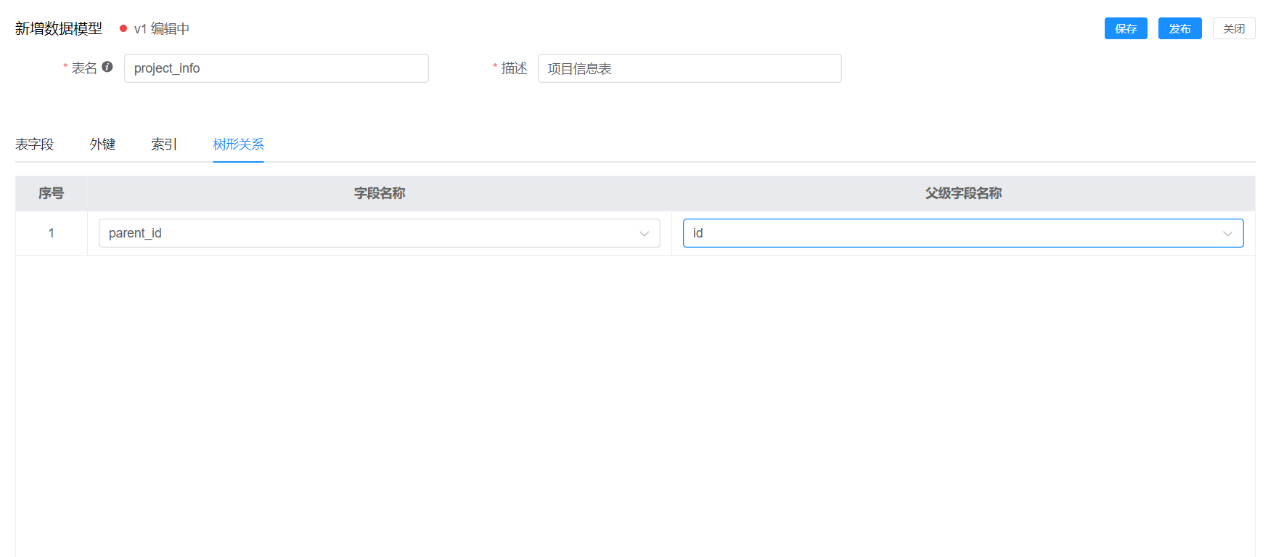1268x557 pixels.
Task: Select row number 1 cell
Action: click(51, 234)
